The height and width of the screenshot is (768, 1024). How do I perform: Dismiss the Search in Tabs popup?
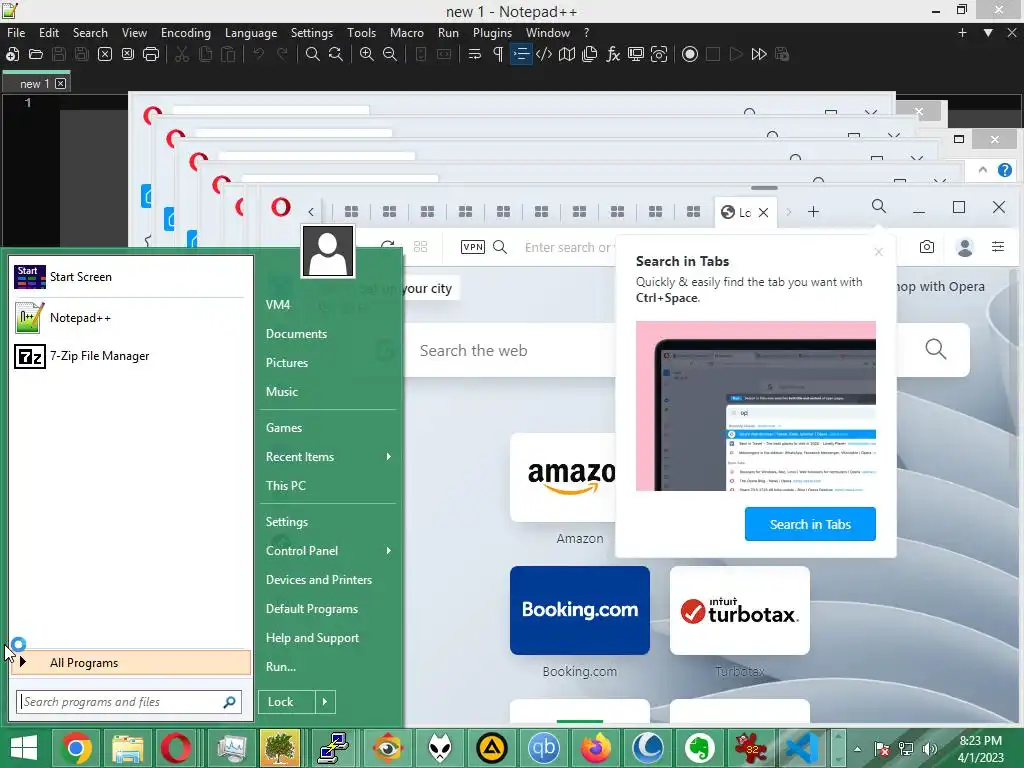[878, 252]
